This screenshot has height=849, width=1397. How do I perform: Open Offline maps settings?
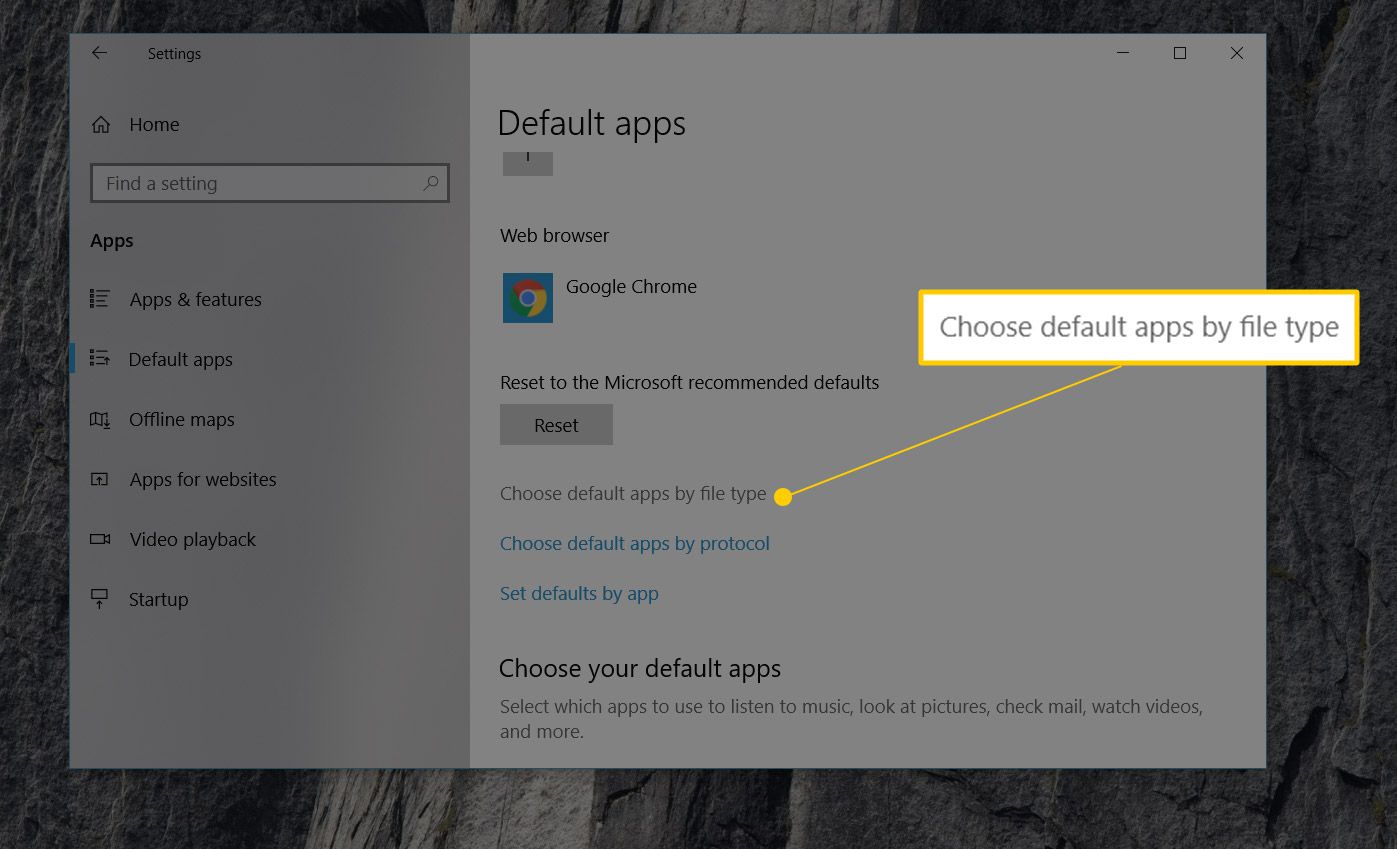[x=181, y=419]
